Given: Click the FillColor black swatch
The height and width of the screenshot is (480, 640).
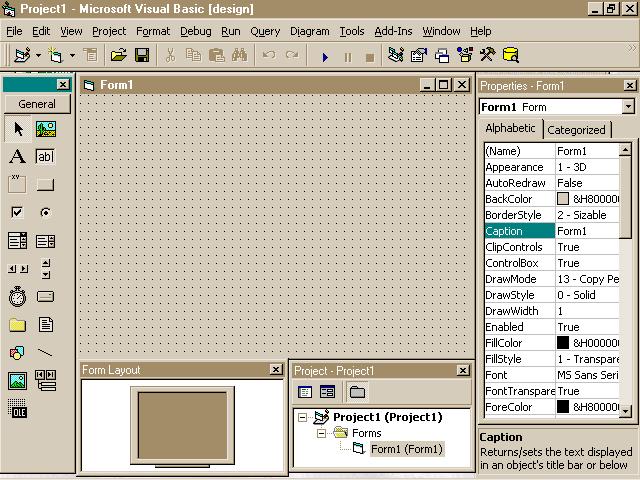Looking at the screenshot, I should pos(563,343).
